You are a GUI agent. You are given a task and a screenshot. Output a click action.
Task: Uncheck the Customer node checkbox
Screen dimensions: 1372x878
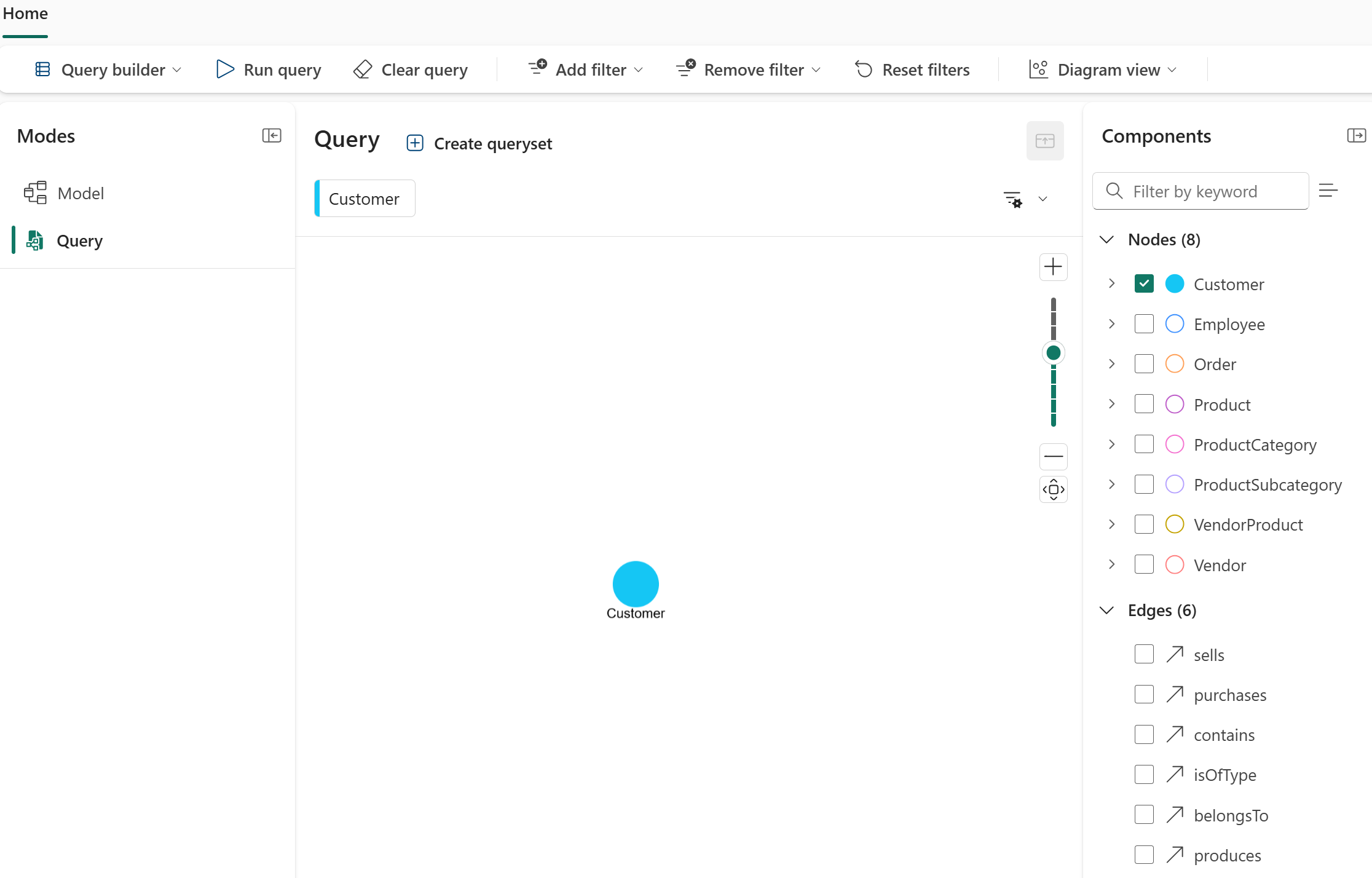(x=1143, y=284)
